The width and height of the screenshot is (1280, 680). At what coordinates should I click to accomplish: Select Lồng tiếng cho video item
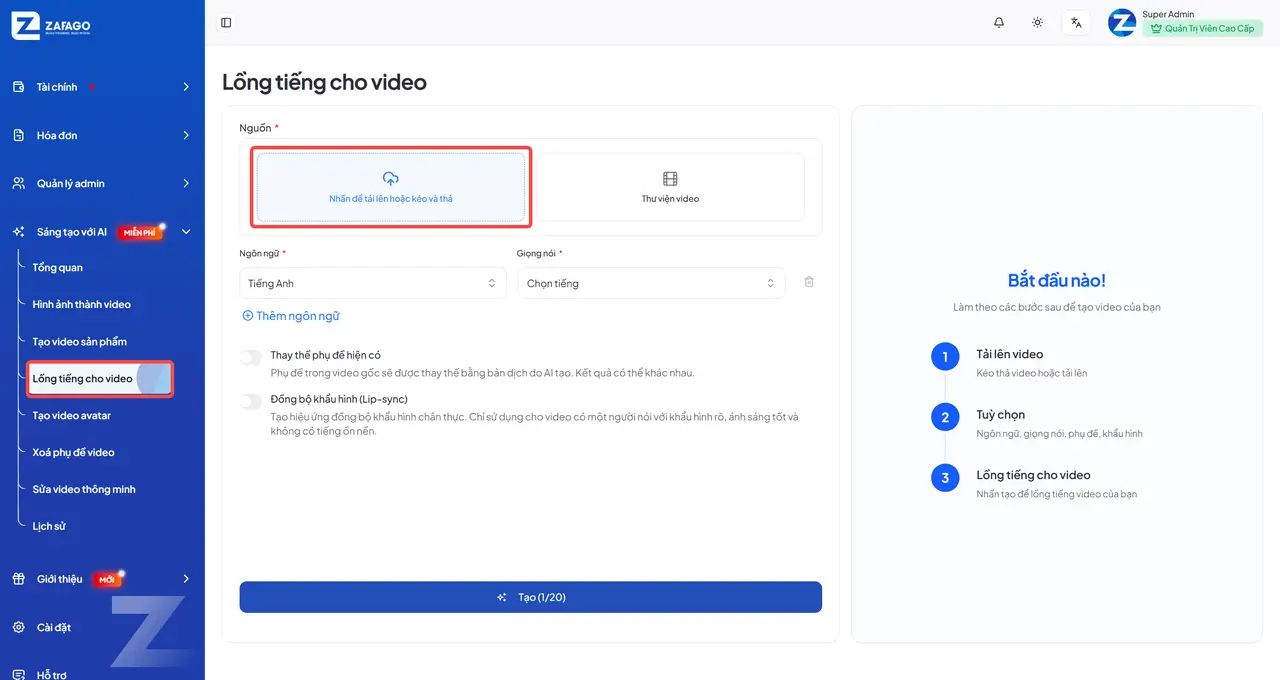[x=100, y=378]
